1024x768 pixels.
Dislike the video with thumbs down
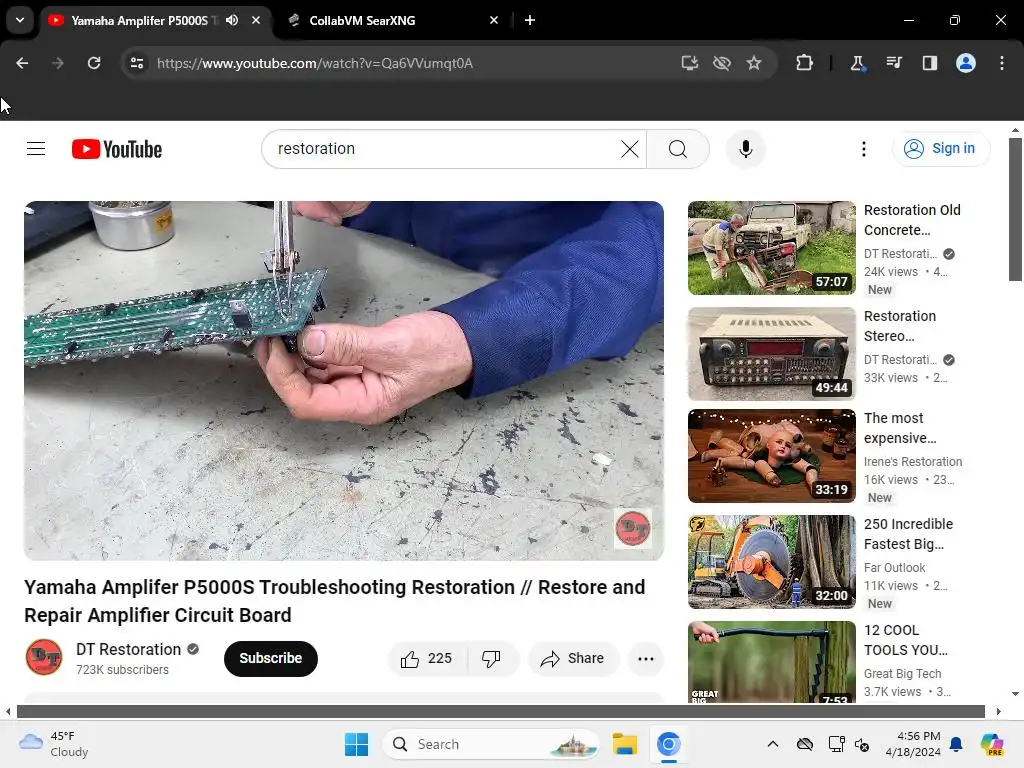[x=492, y=658]
